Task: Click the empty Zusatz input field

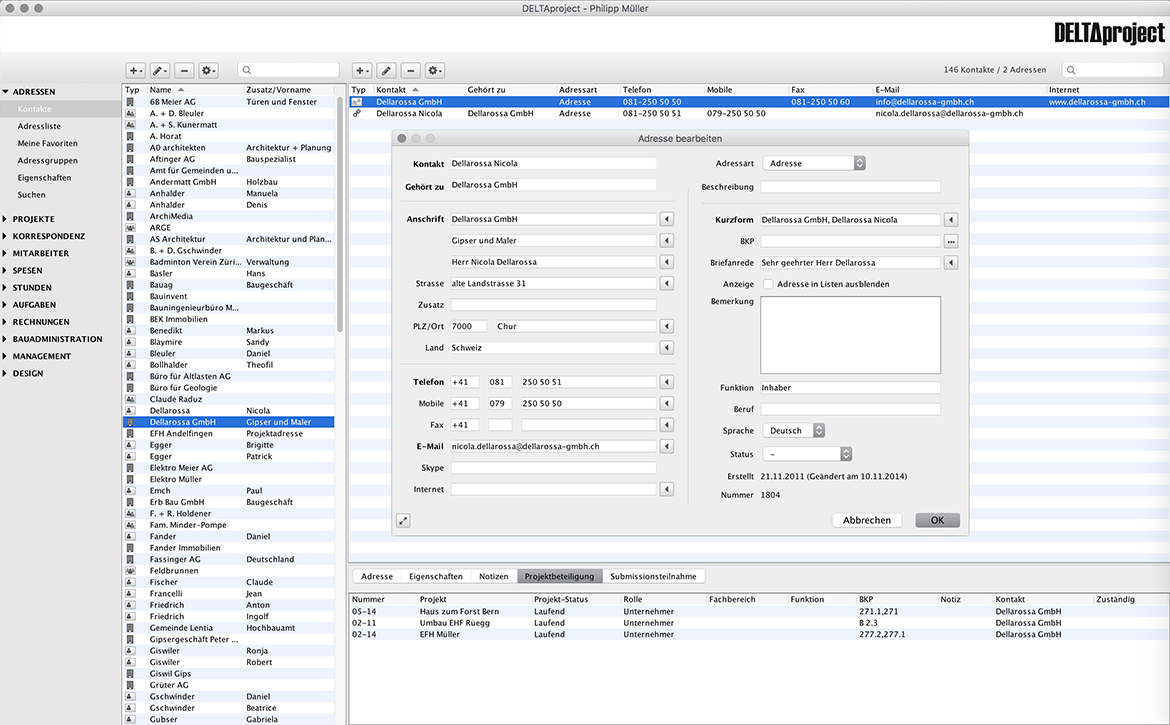Action: [x=553, y=305]
